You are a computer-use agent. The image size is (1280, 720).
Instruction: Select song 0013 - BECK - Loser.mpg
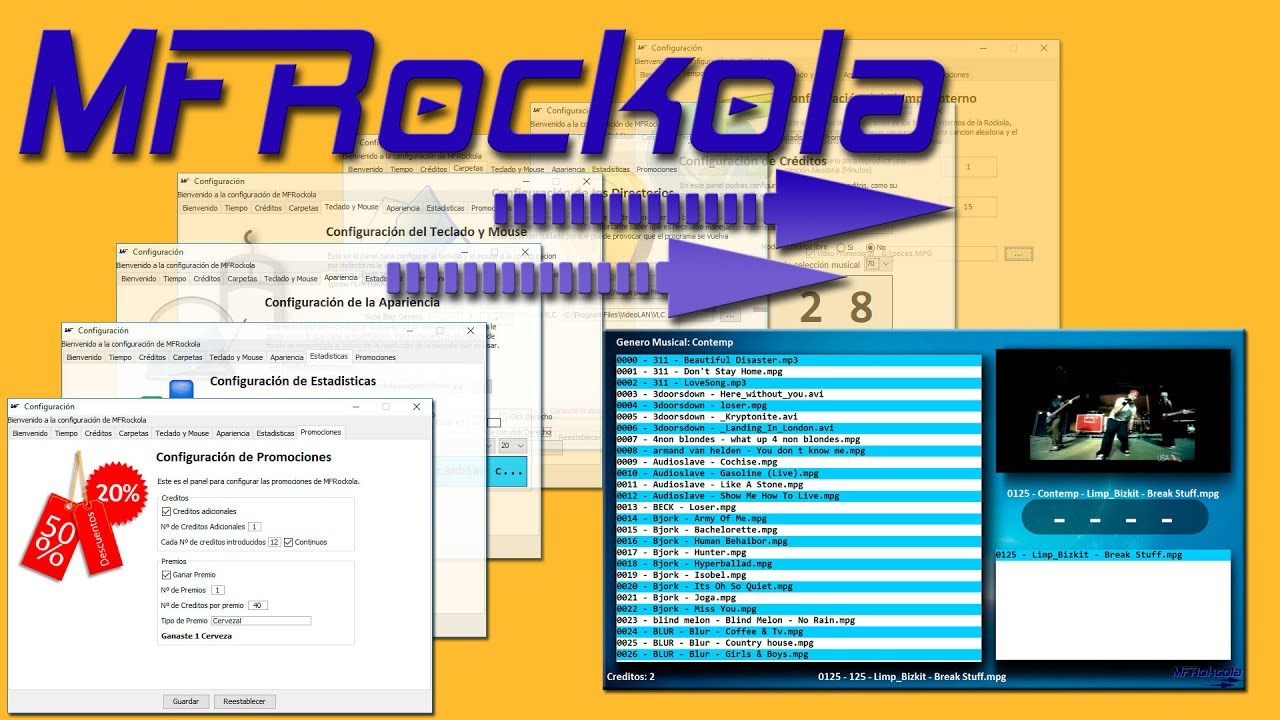point(799,507)
